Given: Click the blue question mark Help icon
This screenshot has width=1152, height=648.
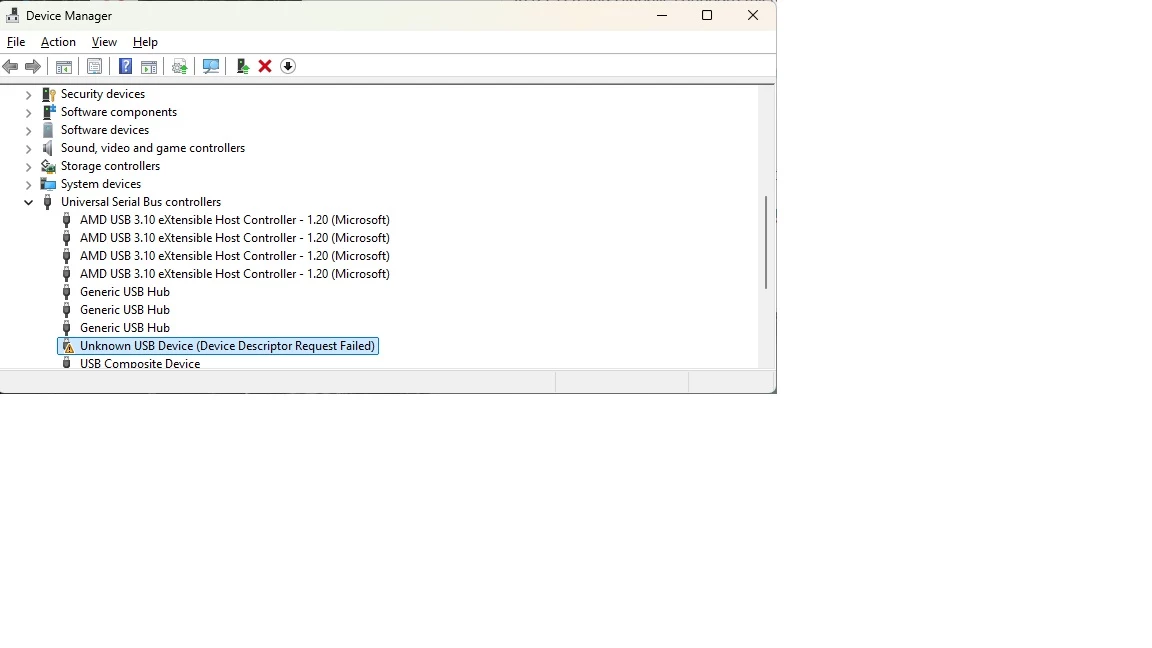Looking at the screenshot, I should click(x=126, y=67).
